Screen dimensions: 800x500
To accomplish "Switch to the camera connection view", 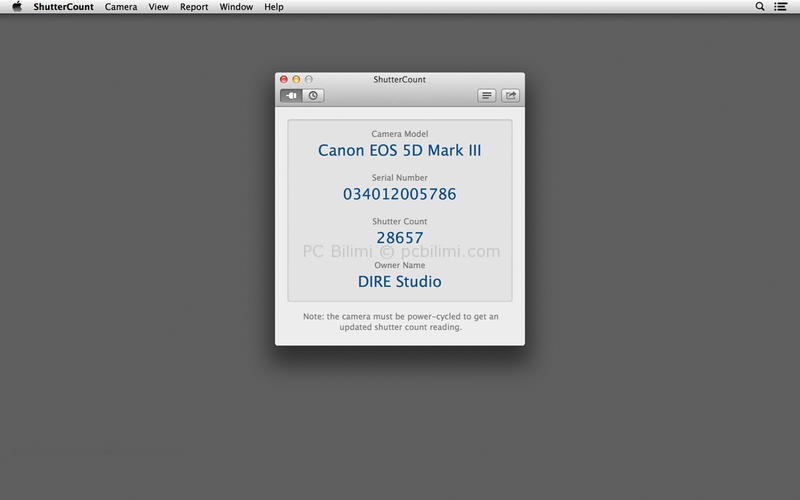I will (291, 95).
